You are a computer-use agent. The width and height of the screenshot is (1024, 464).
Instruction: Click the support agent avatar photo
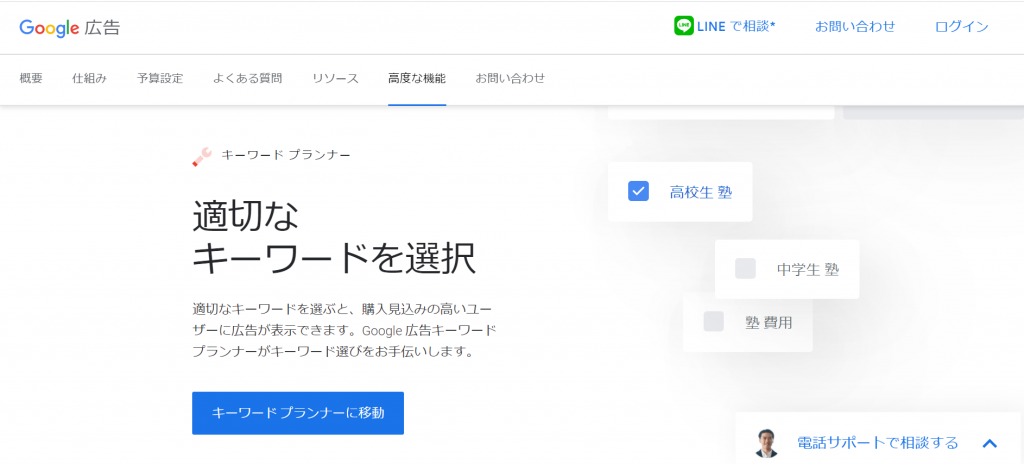click(x=765, y=443)
